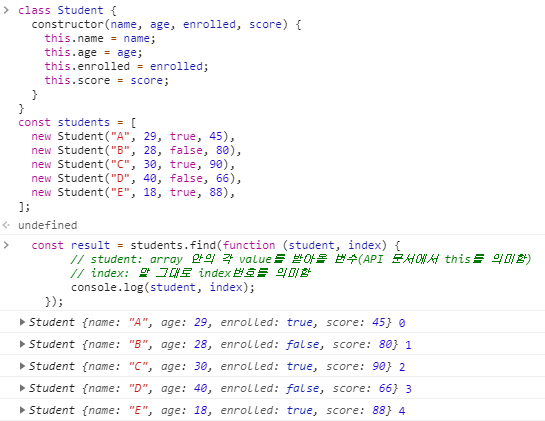This screenshot has height=421, width=545.
Task: Click 'enrolled: true' in Student C row
Action: pyautogui.click(x=266, y=366)
